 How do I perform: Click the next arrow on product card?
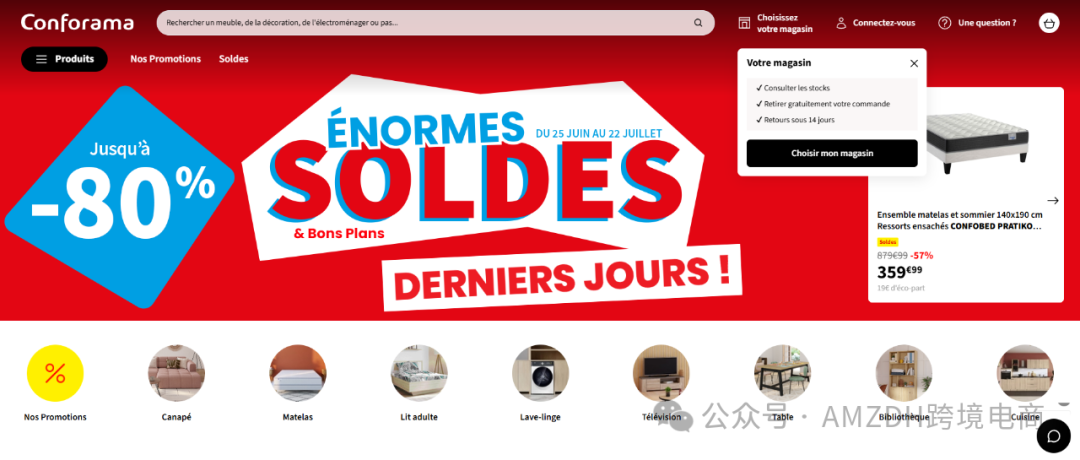1052,200
